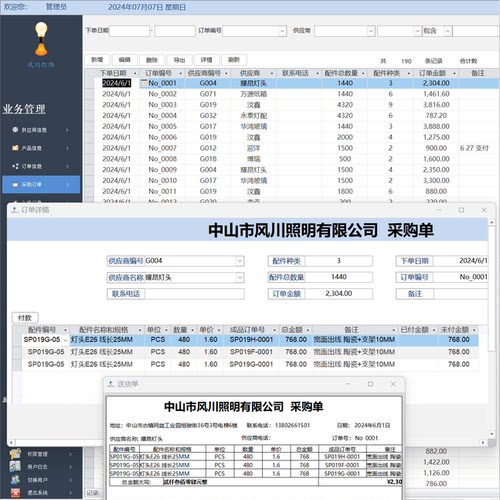Screen dimensions: 500x500
Task: Expand the 供应商编号 G004 combo in order details
Action: 240,261
